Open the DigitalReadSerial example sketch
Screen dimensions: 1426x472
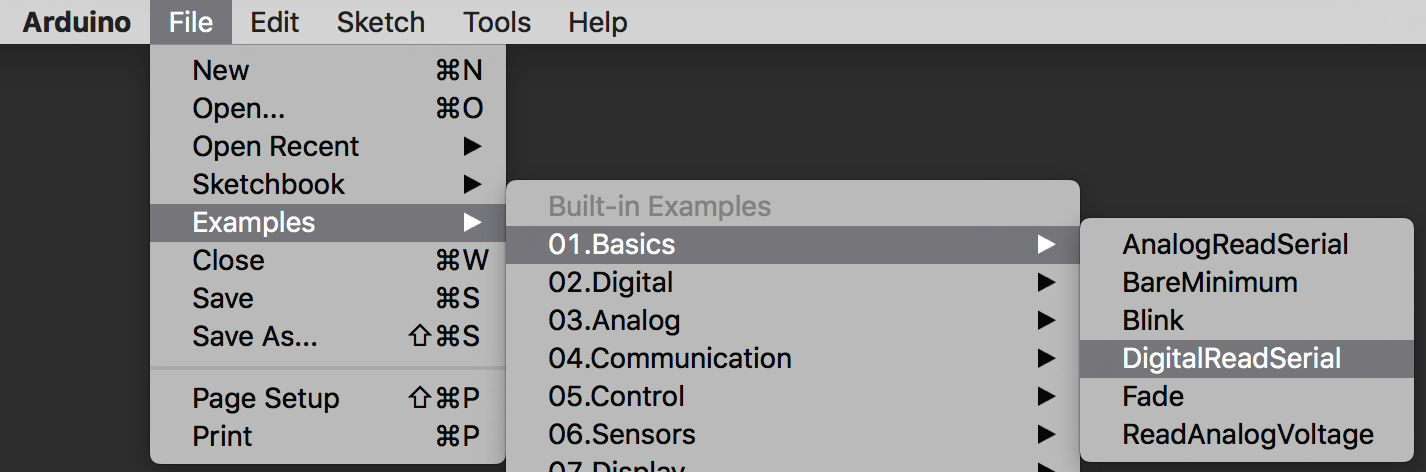pyautogui.click(x=1231, y=359)
